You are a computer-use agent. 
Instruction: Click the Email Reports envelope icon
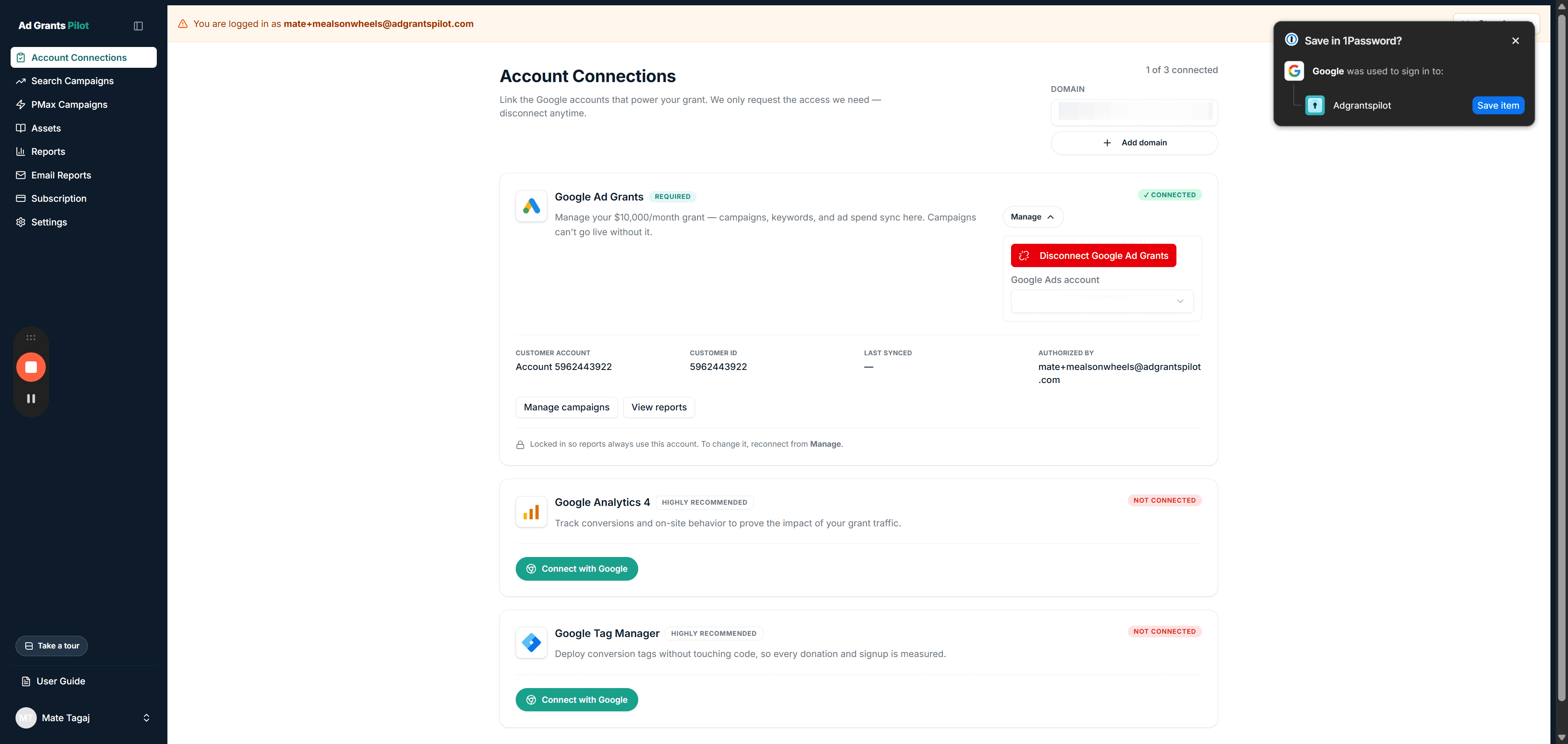pyautogui.click(x=21, y=175)
